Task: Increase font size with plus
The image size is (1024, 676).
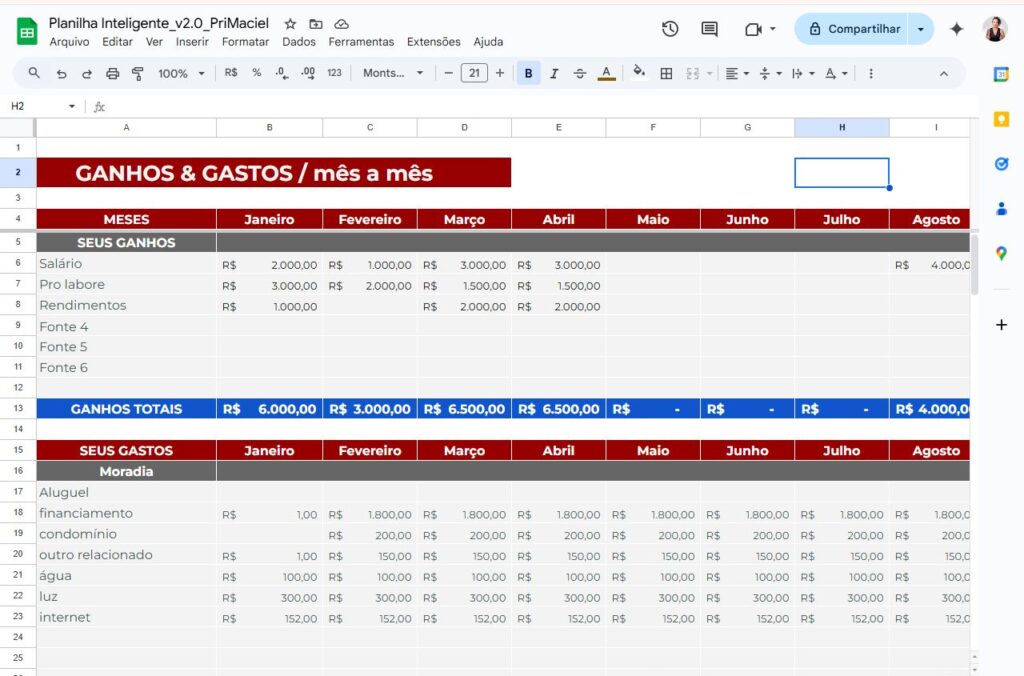Action: [500, 73]
